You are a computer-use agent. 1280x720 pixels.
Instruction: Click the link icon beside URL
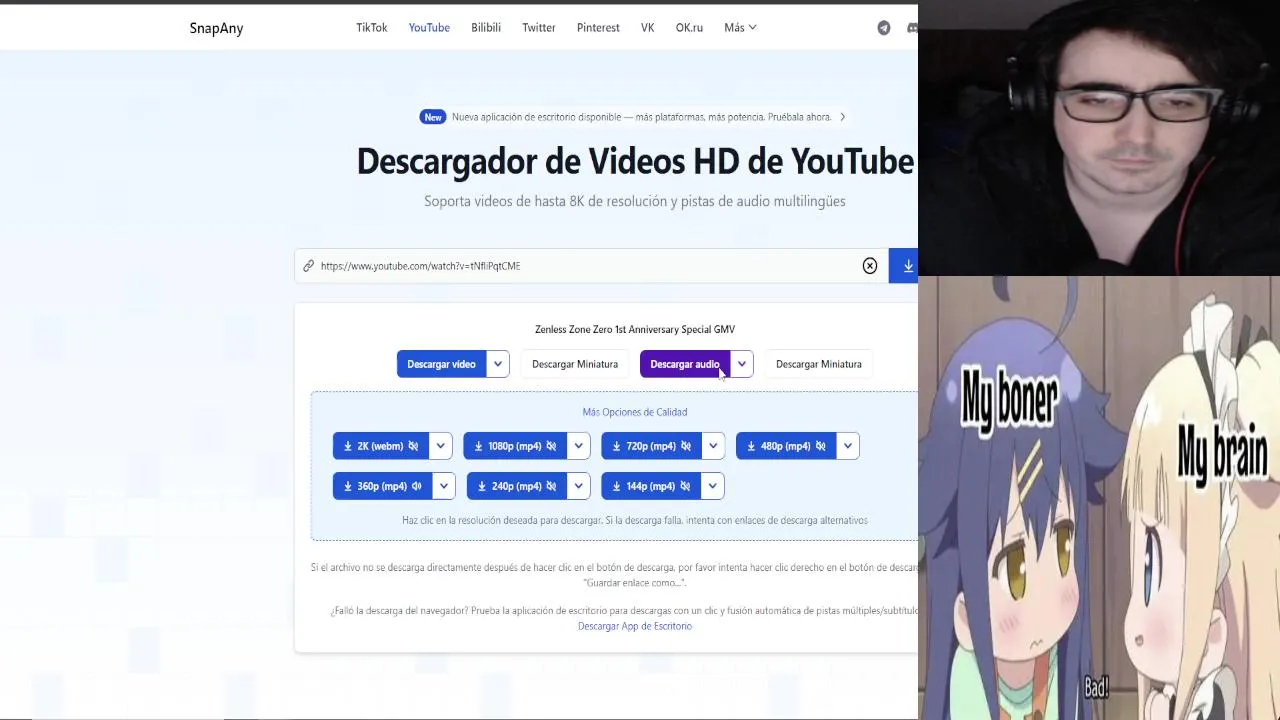point(309,266)
